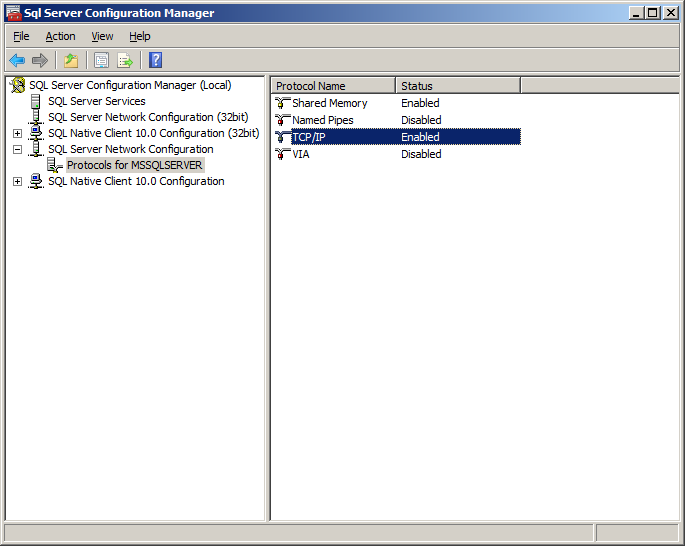This screenshot has height=546, width=685.
Task: Click the SQL Server Network Configuration (32bit) icon
Action: coord(36,117)
